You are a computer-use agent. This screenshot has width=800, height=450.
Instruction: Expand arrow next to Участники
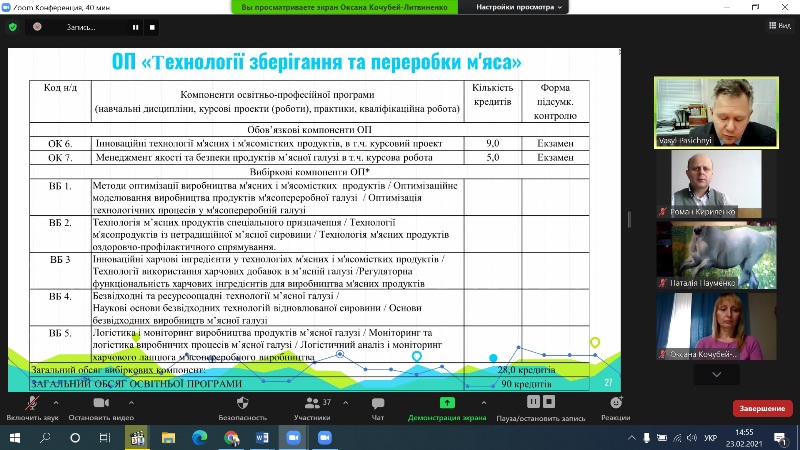click(346, 403)
